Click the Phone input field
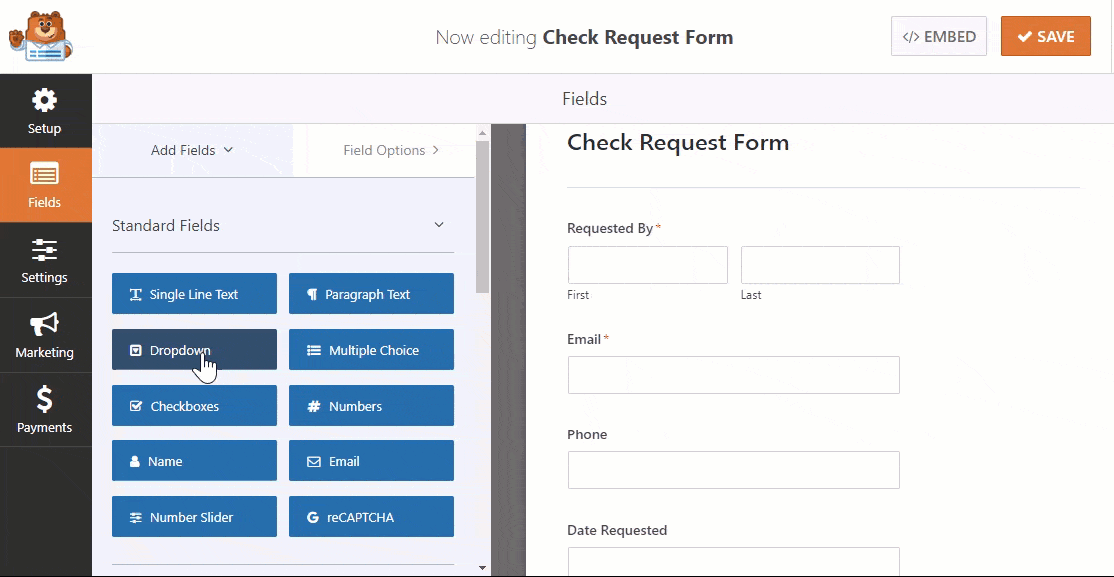The height and width of the screenshot is (577, 1114). click(733, 470)
